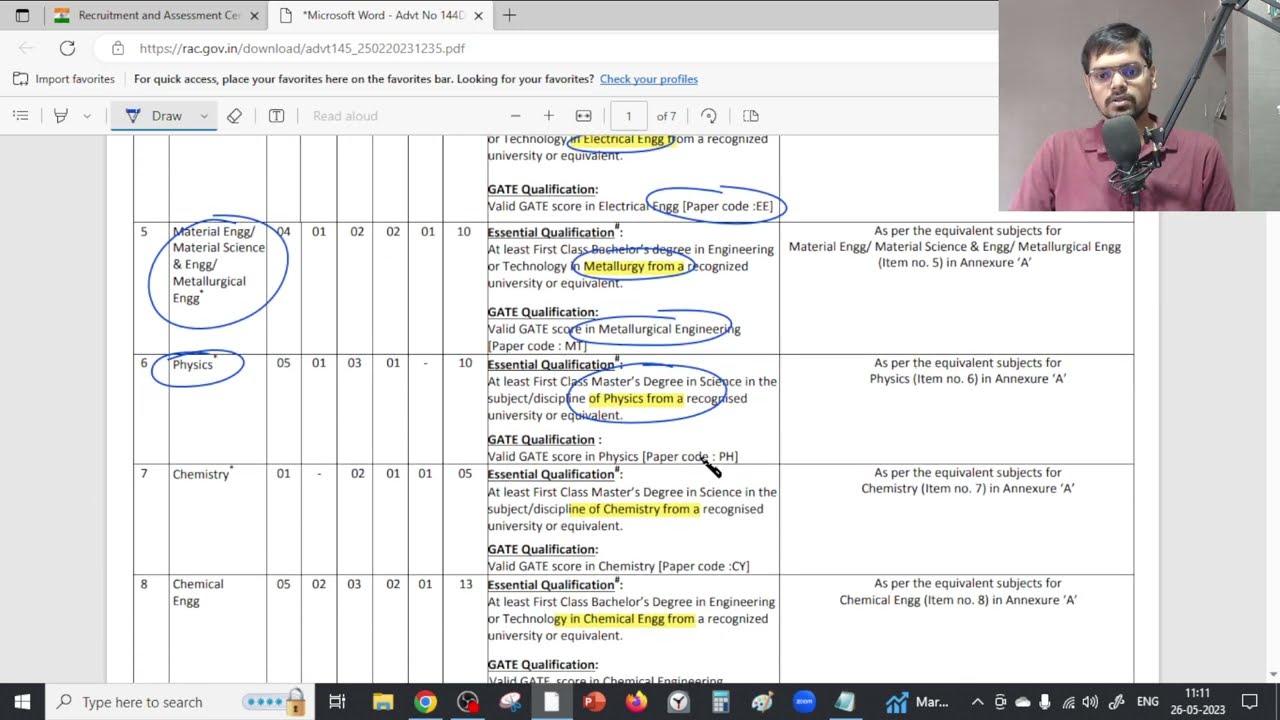Zoom out of the PDF
1280x720 pixels.
(x=515, y=116)
